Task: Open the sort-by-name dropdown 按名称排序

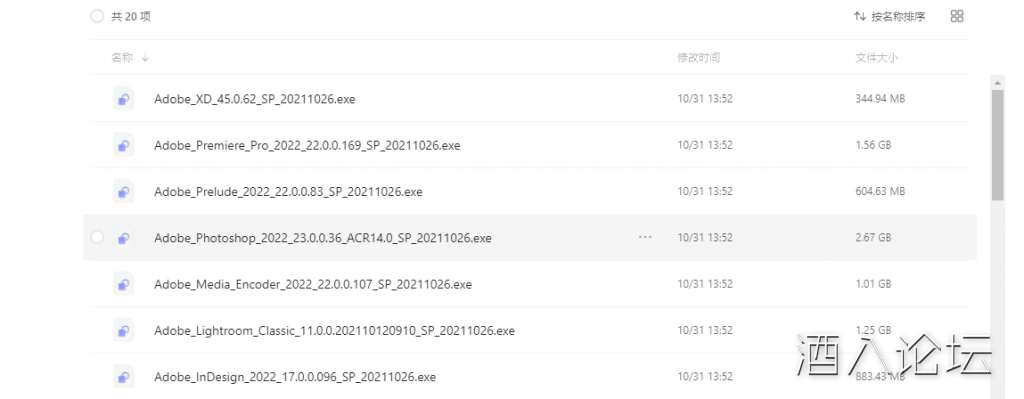Action: [x=889, y=16]
